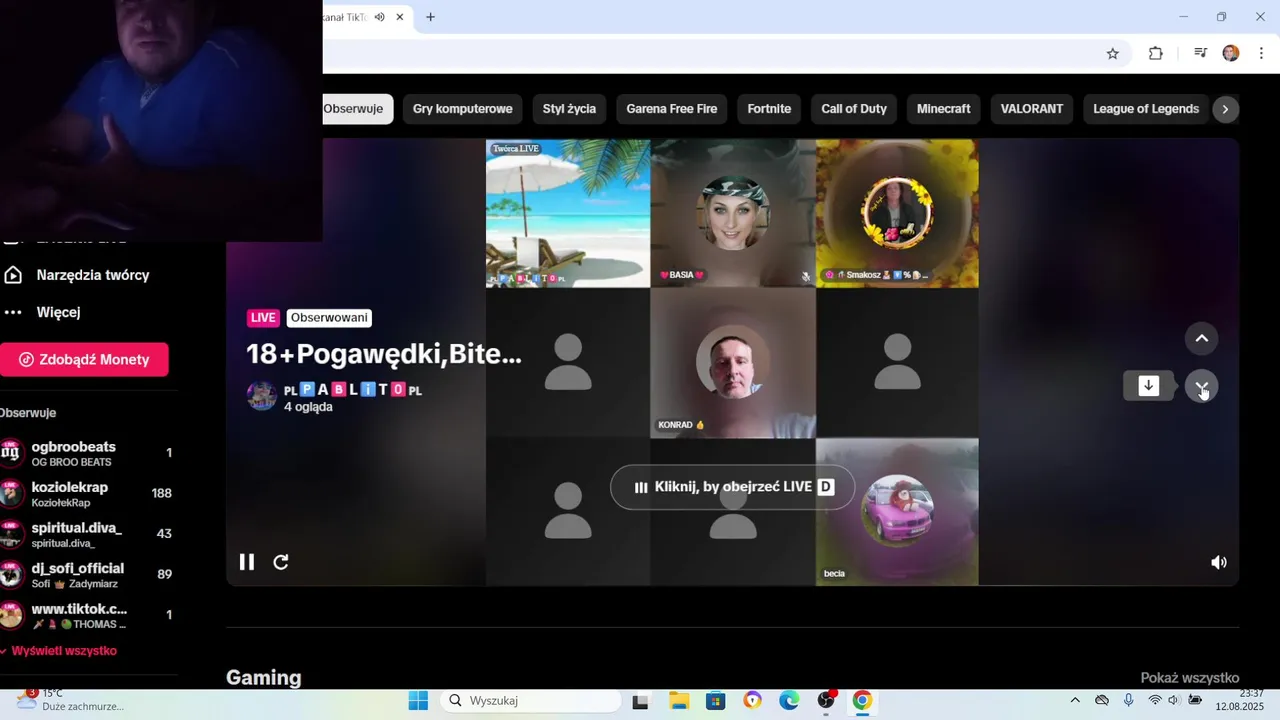Click the Wyszukaj taskbar search box

(531, 701)
